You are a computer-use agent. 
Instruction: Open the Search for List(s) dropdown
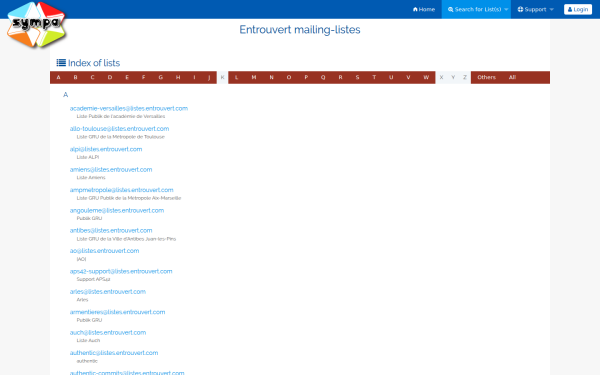coord(476,9)
